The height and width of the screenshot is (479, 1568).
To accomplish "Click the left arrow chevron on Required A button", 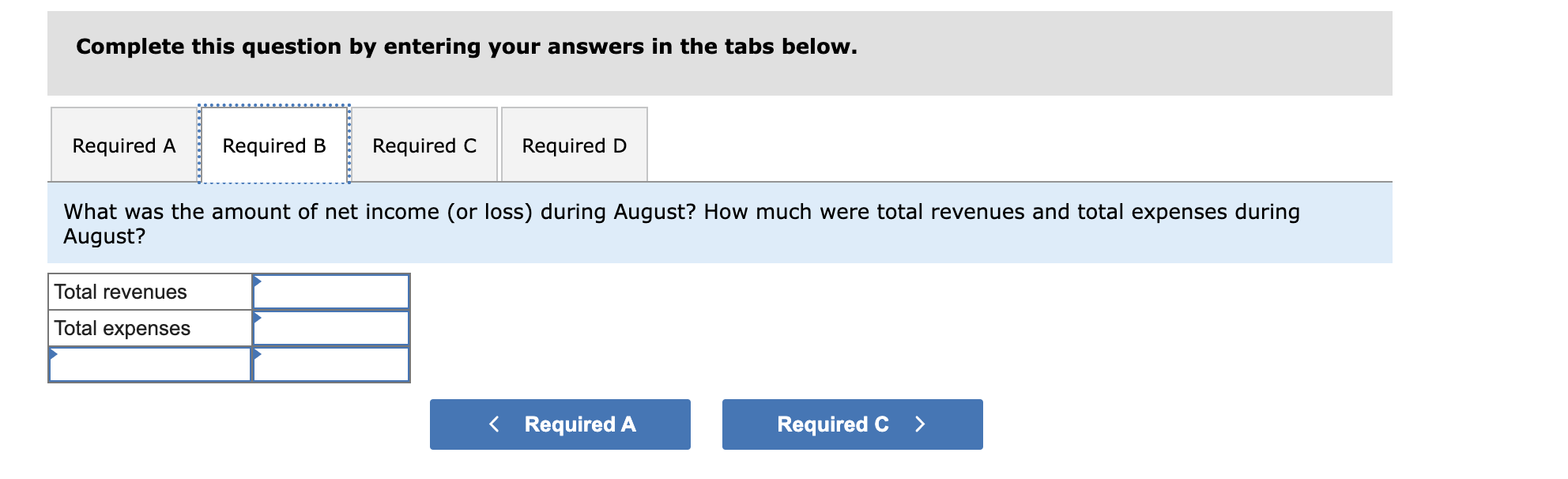I will point(496,424).
